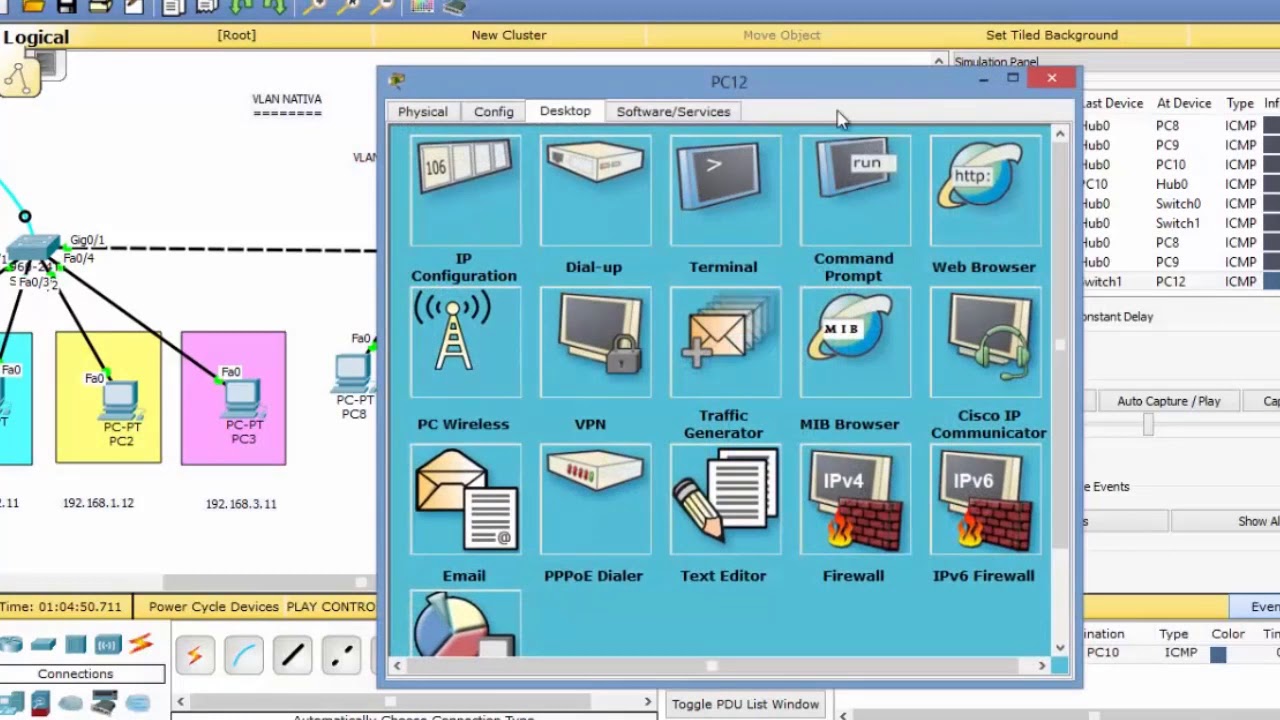Click the 192.168.3.11 address label

click(241, 504)
